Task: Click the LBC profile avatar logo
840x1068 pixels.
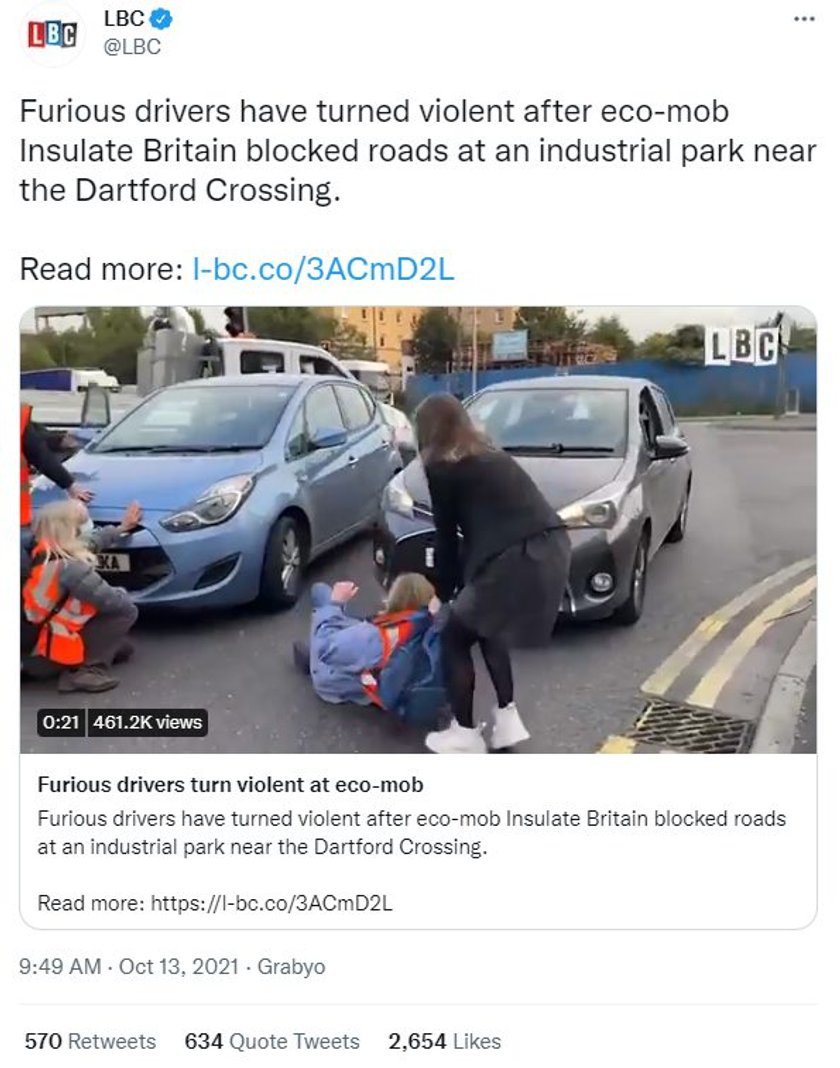Action: pos(52,34)
